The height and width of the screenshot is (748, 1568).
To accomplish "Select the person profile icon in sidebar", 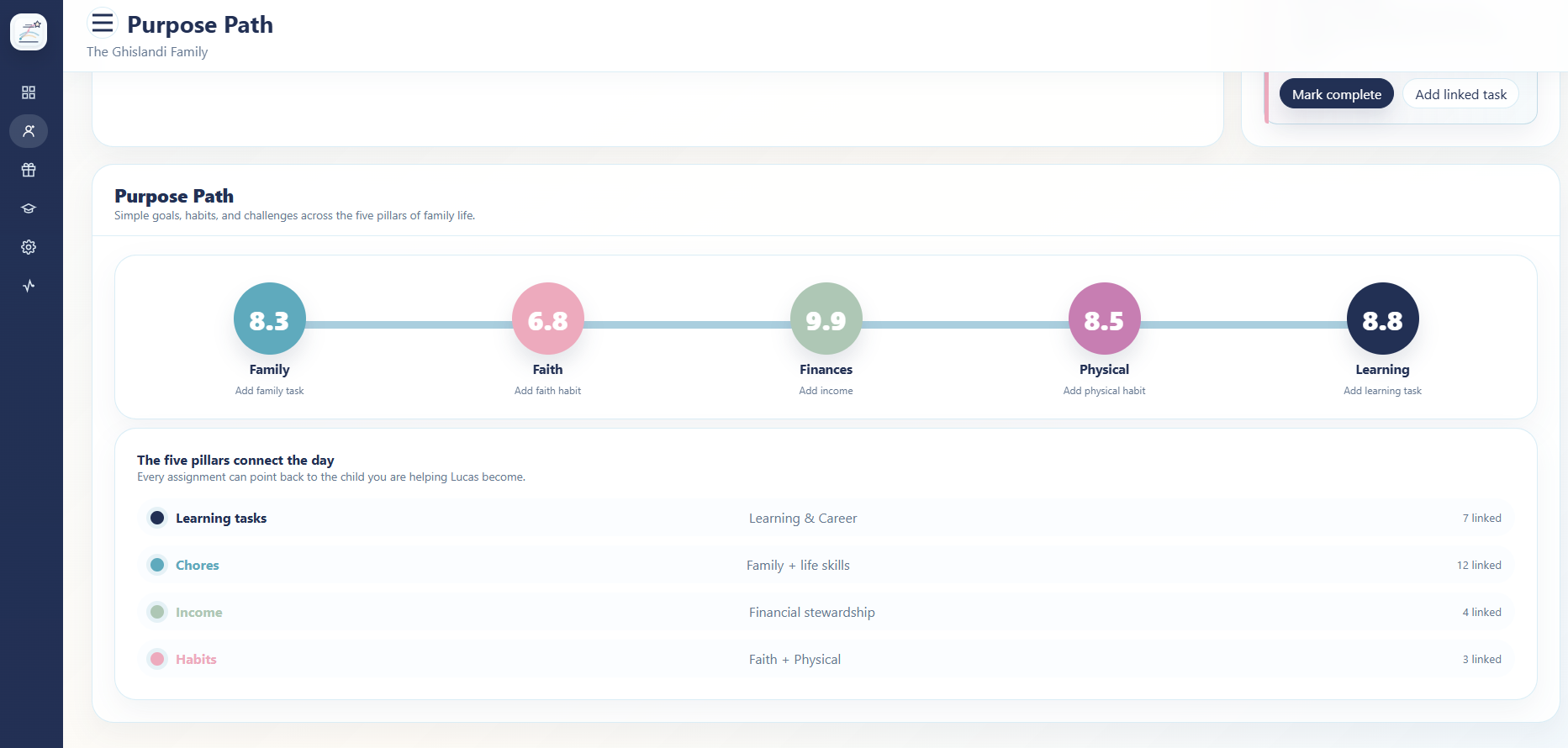I will 29,131.
